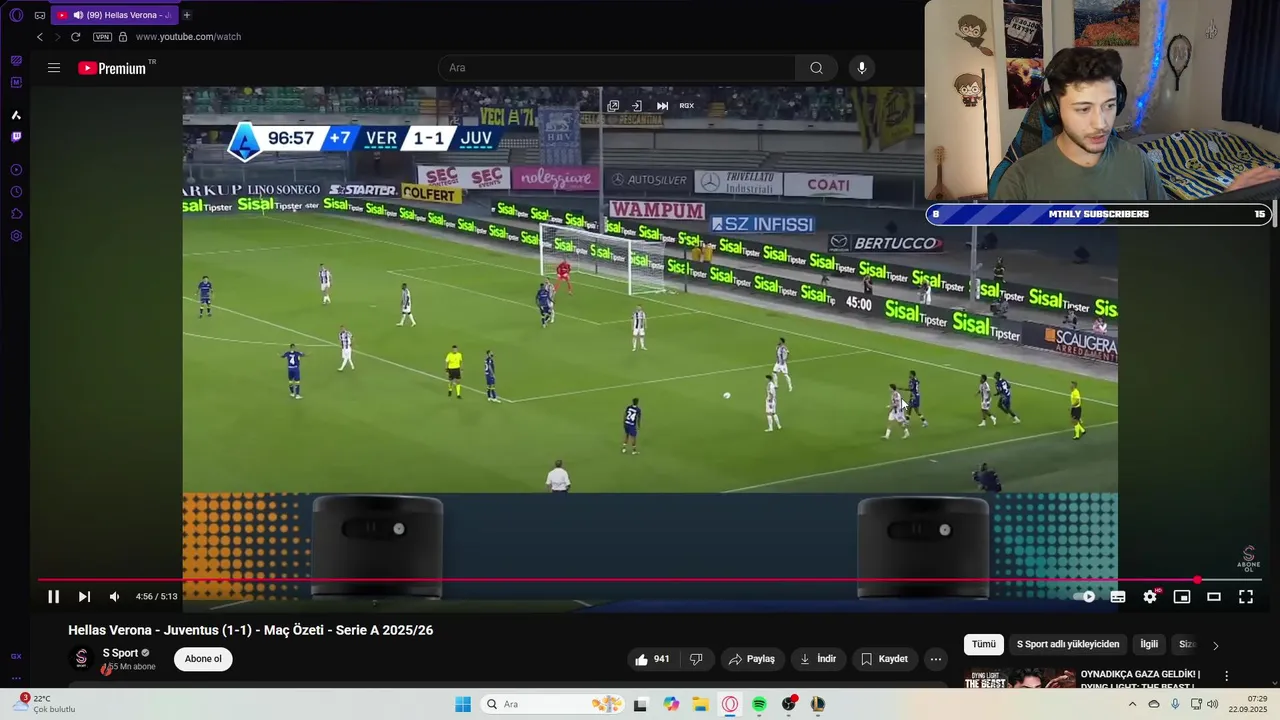Select 'S Sport adlı yükleyiciden' chip

click(x=1068, y=644)
